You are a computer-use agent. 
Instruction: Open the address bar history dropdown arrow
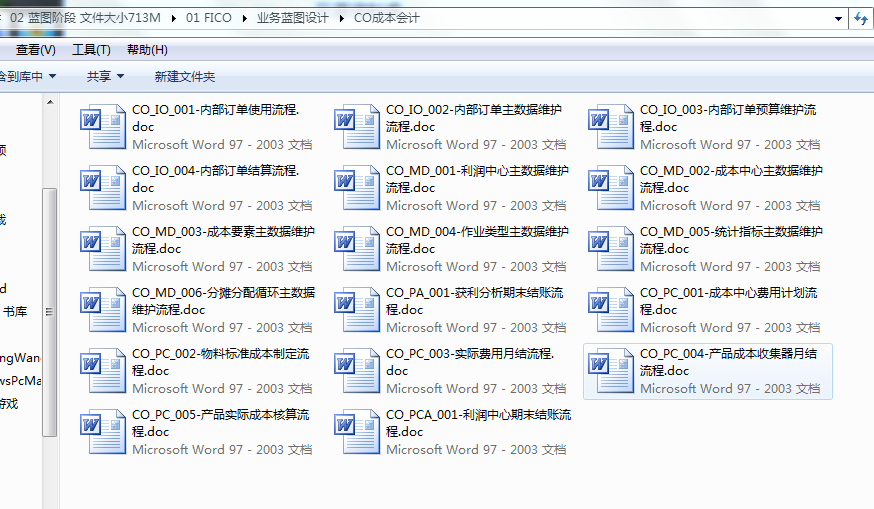tap(837, 18)
